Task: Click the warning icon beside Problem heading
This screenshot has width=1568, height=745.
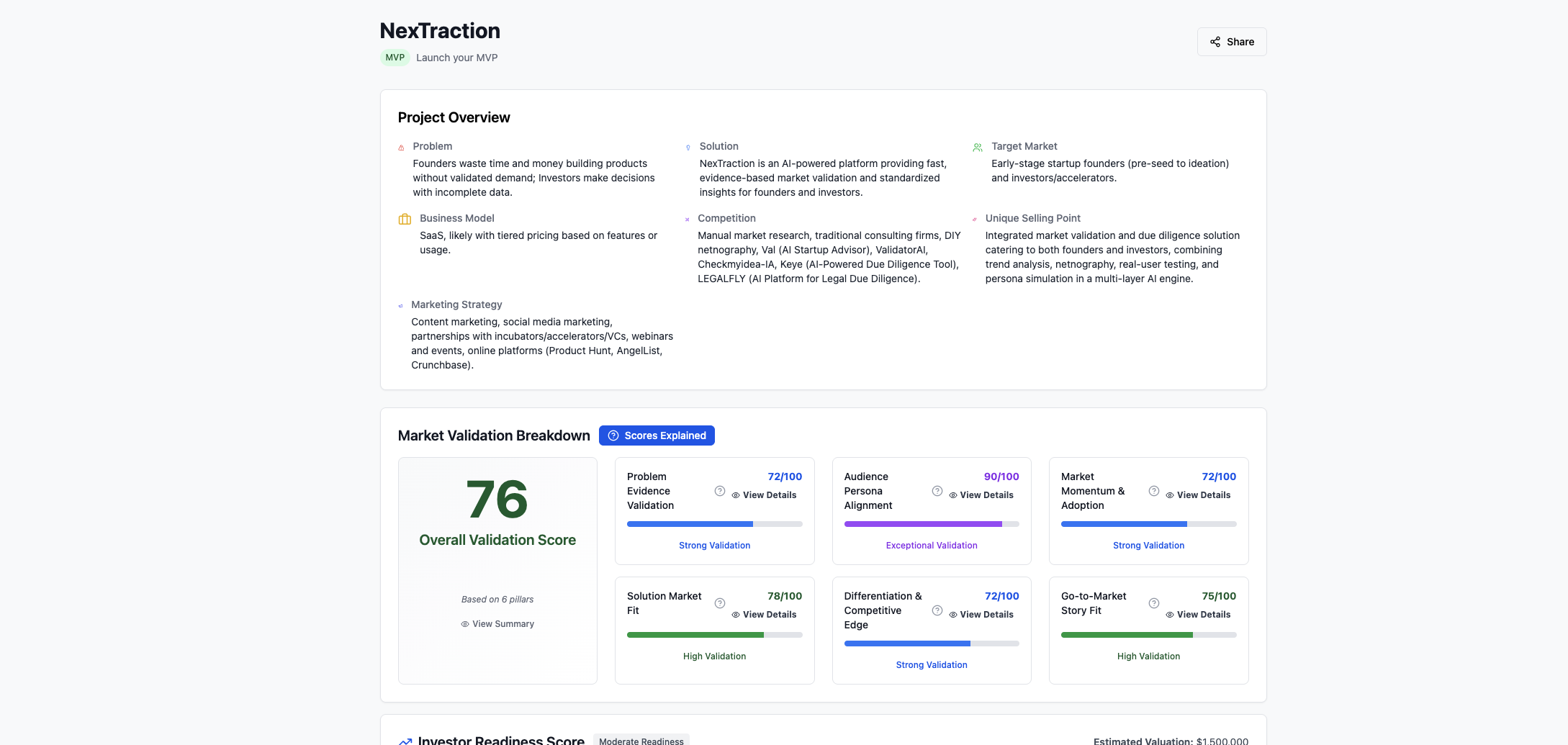Action: [x=402, y=147]
